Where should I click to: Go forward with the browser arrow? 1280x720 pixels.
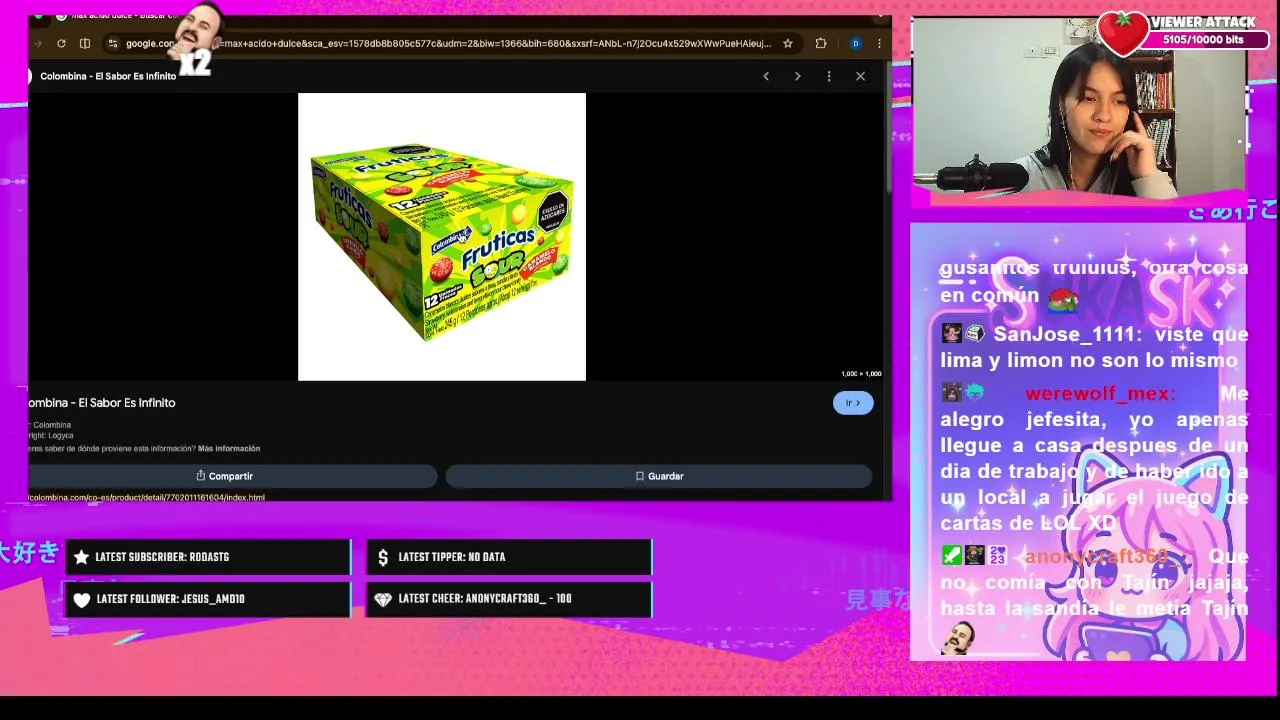(x=38, y=43)
